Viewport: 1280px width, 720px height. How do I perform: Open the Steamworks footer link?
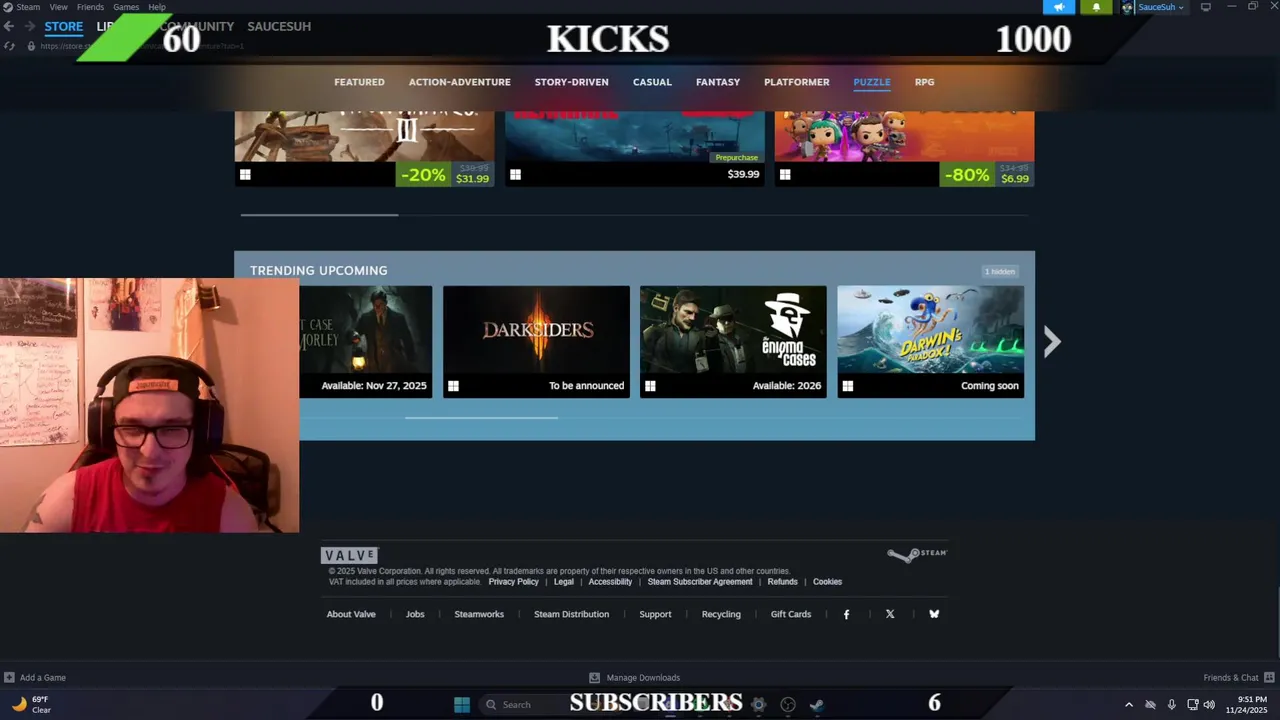click(x=479, y=614)
